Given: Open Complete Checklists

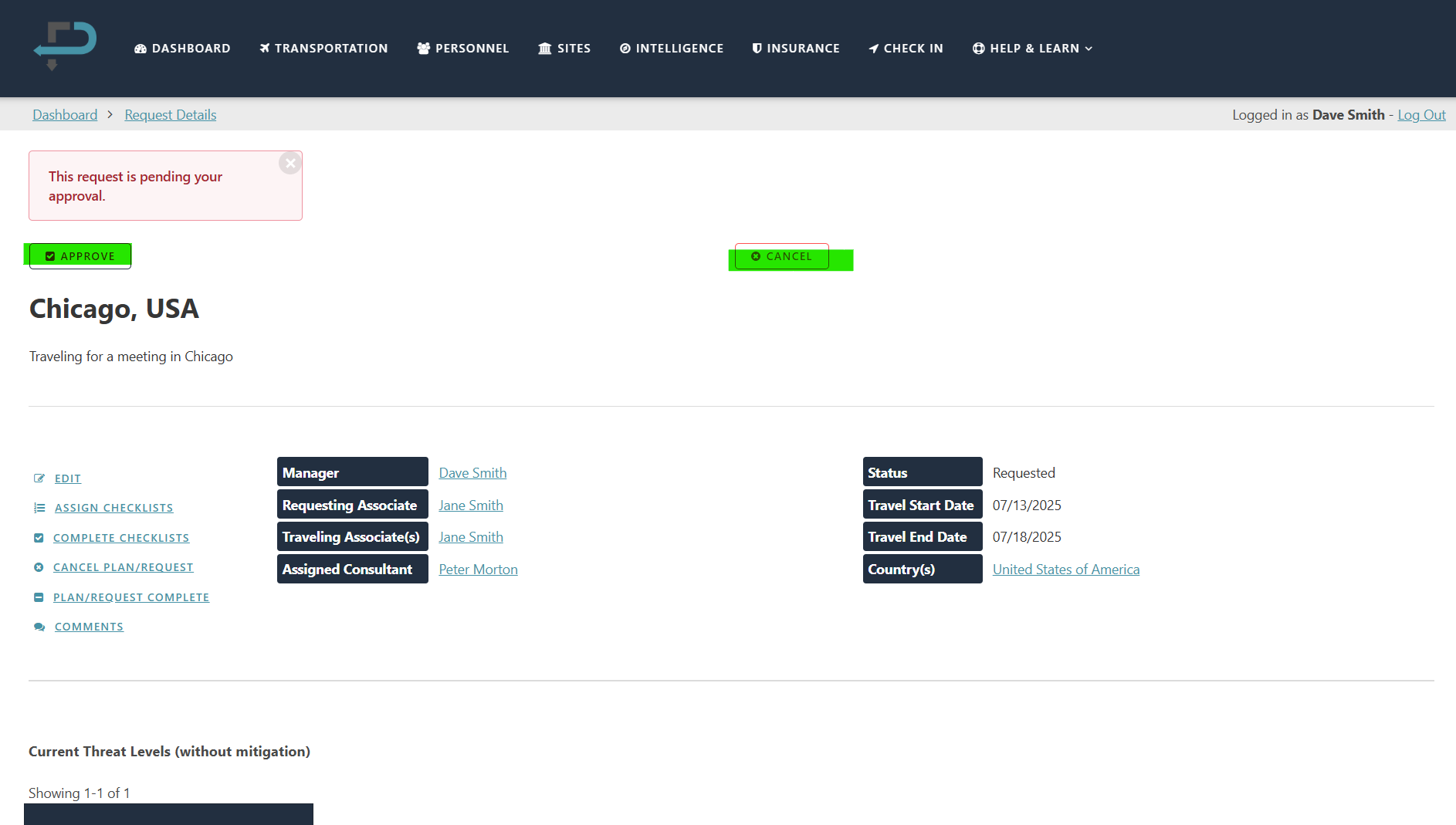Looking at the screenshot, I should pos(121,538).
